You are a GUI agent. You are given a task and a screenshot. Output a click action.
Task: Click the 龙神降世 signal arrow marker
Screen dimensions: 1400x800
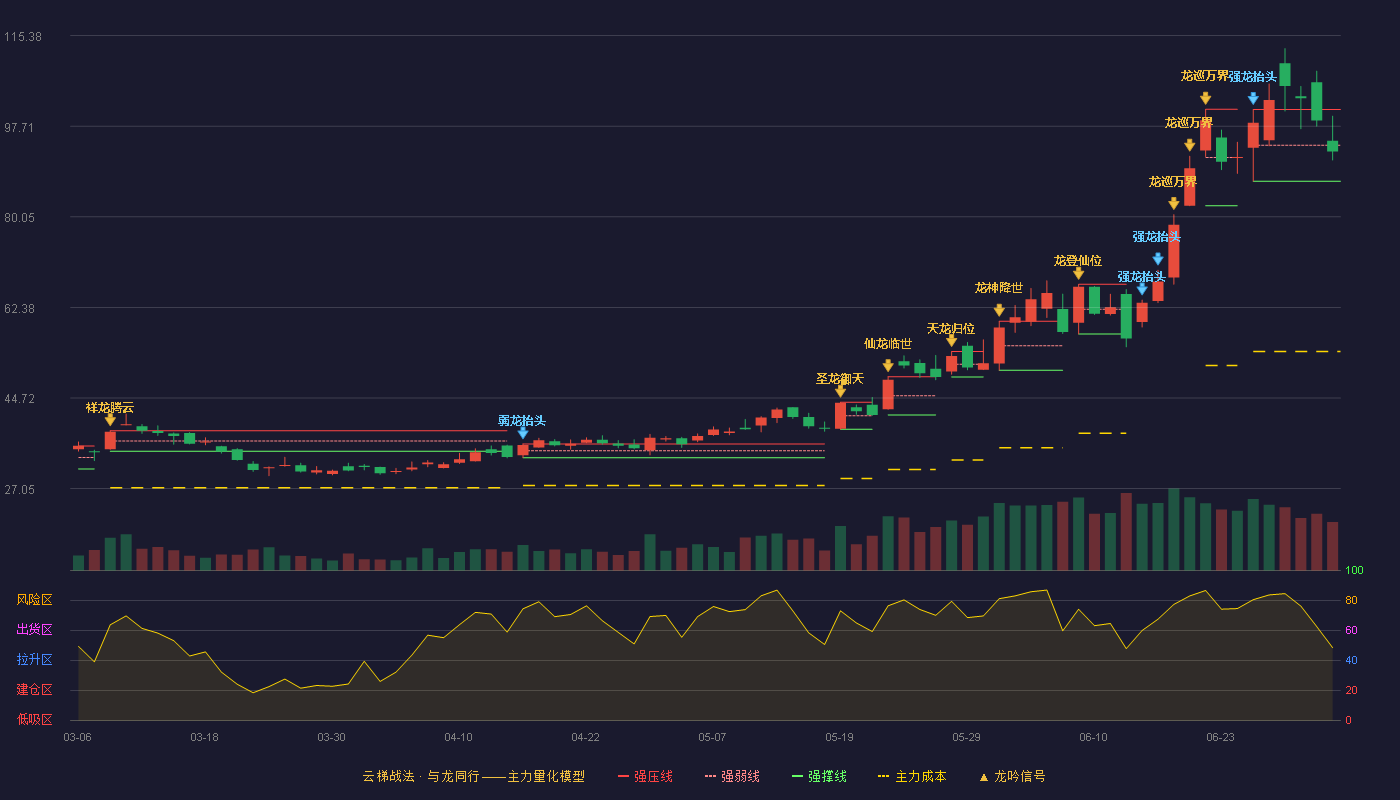[x=999, y=311]
